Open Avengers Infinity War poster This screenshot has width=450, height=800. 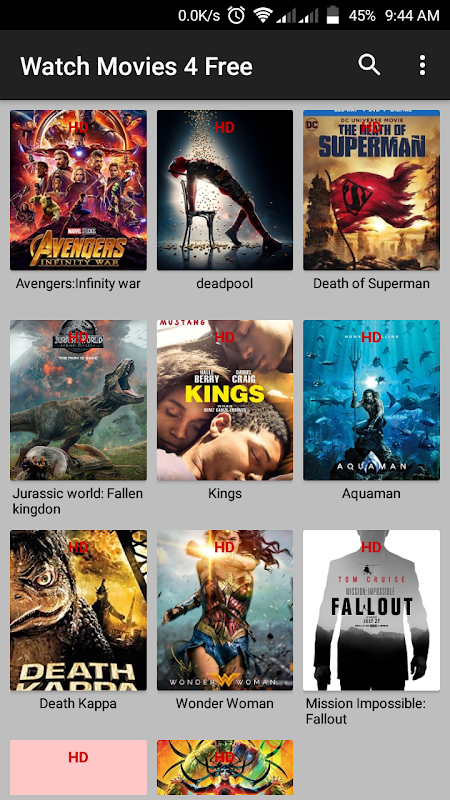point(79,190)
